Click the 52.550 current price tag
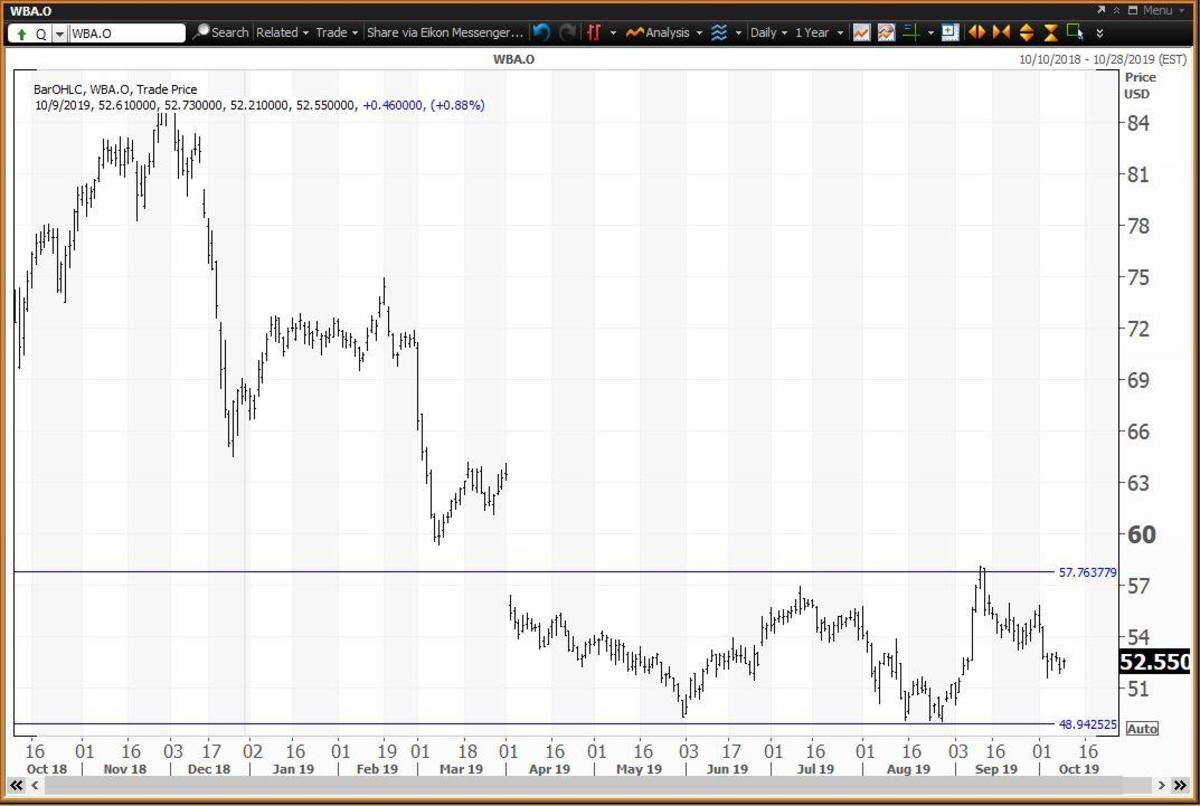 coord(1154,662)
